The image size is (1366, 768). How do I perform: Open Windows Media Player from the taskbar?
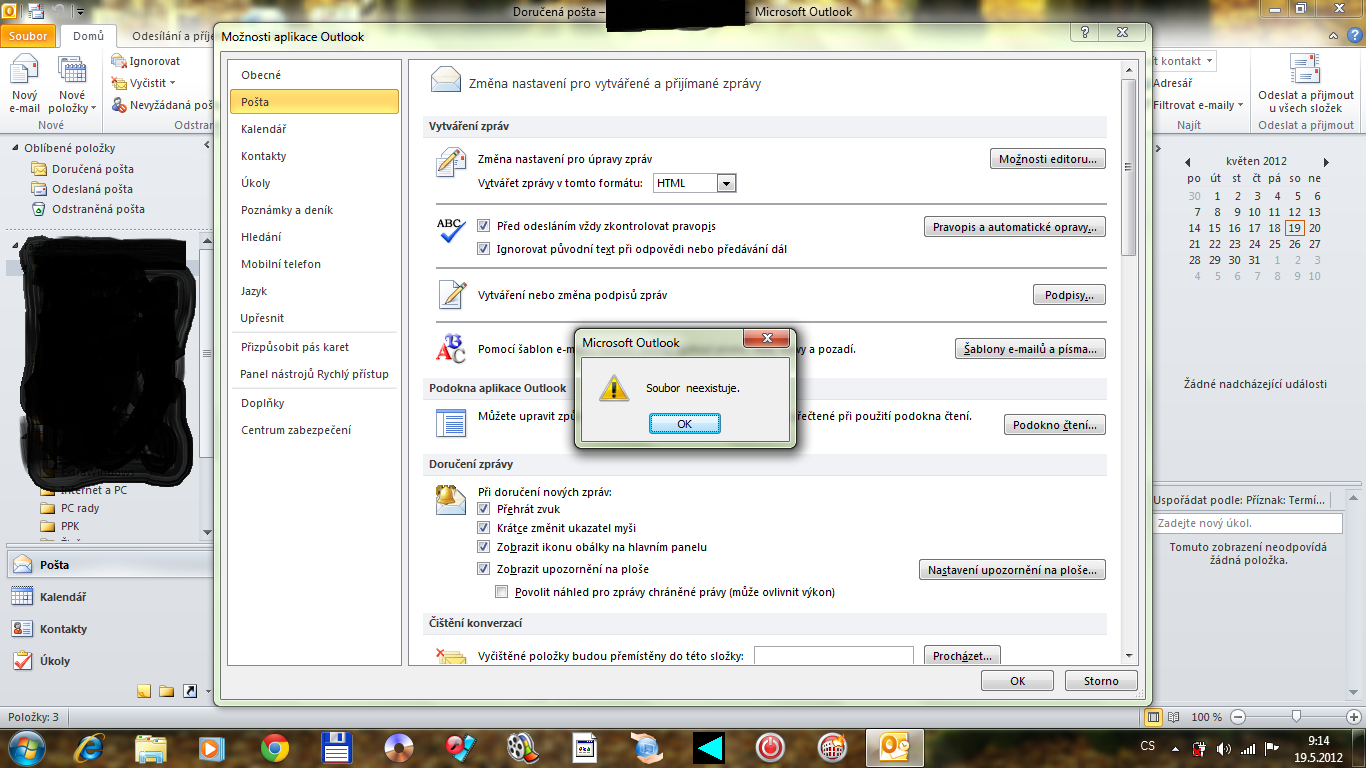point(213,747)
